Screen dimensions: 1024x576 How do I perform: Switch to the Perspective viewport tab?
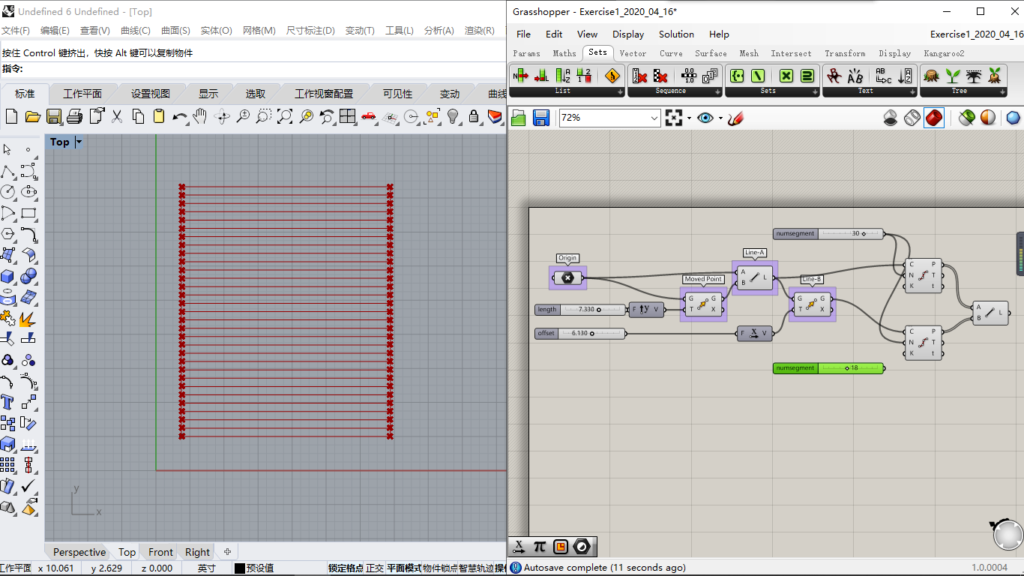(x=79, y=552)
